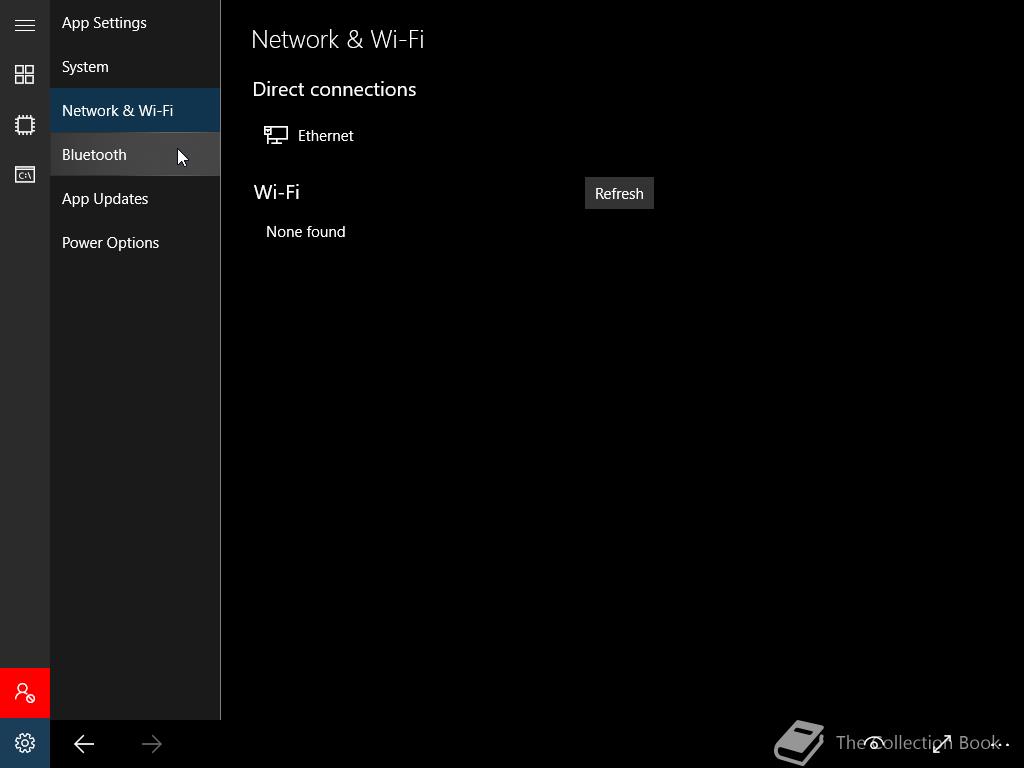Go back with the left arrow
The height and width of the screenshot is (768, 1024).
click(84, 744)
